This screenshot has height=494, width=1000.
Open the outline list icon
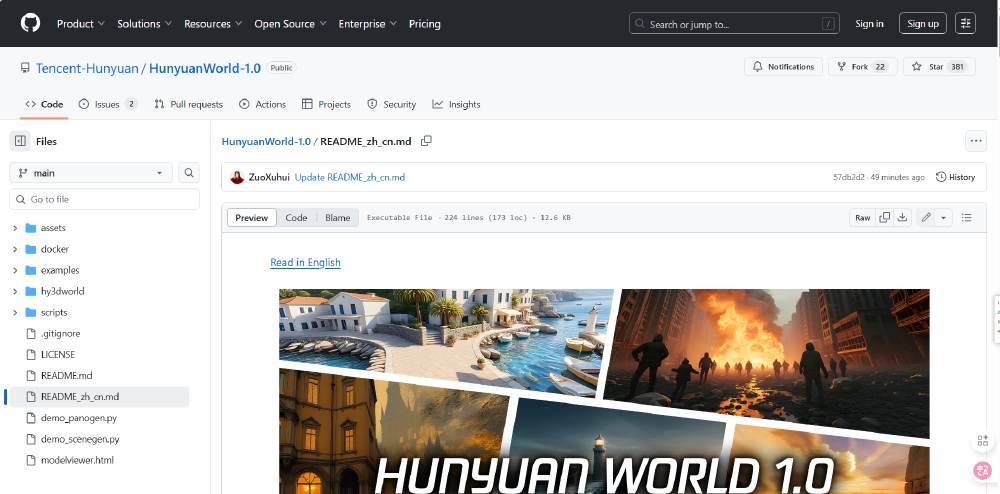pos(967,217)
